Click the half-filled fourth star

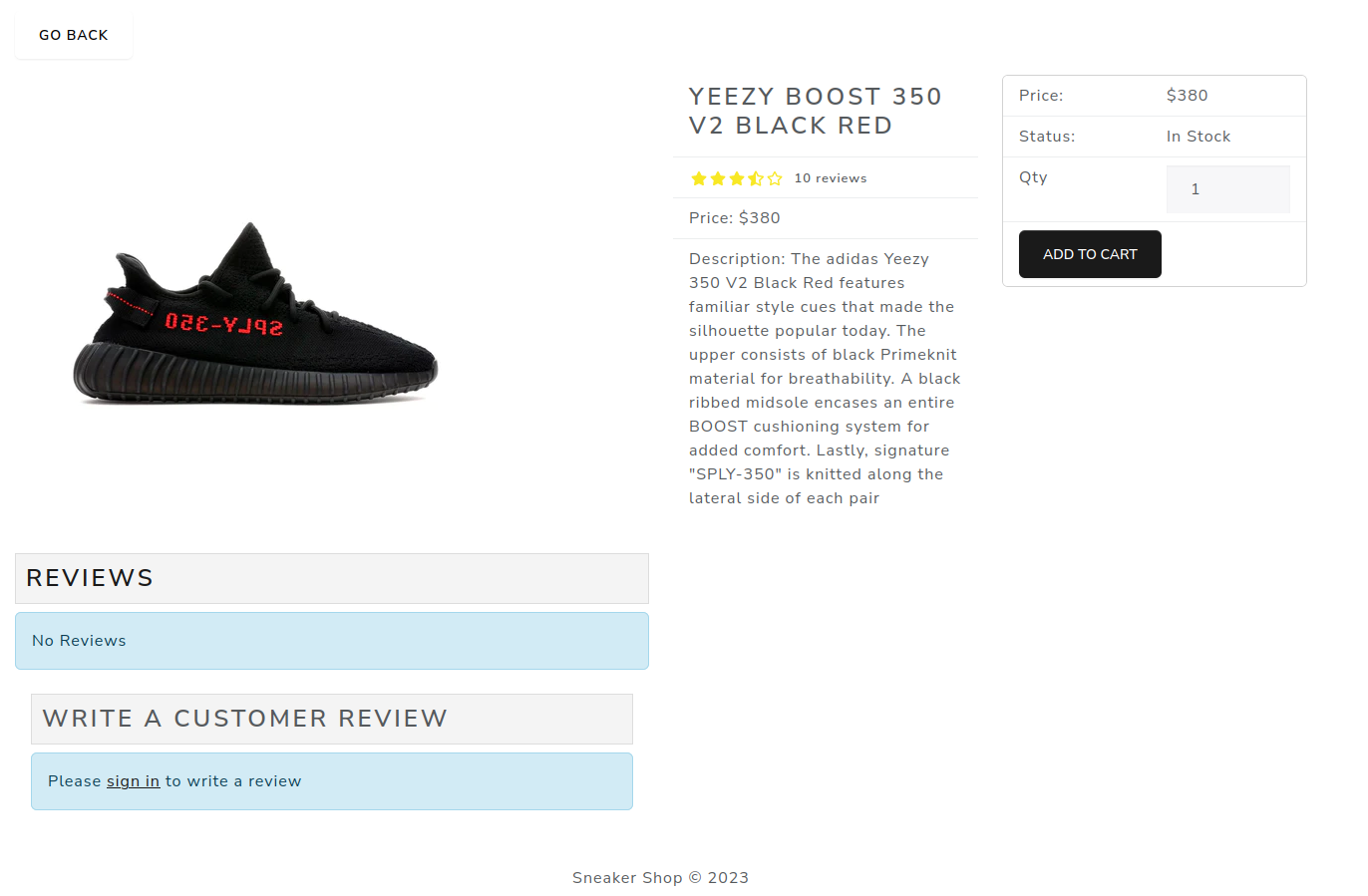coord(758,178)
